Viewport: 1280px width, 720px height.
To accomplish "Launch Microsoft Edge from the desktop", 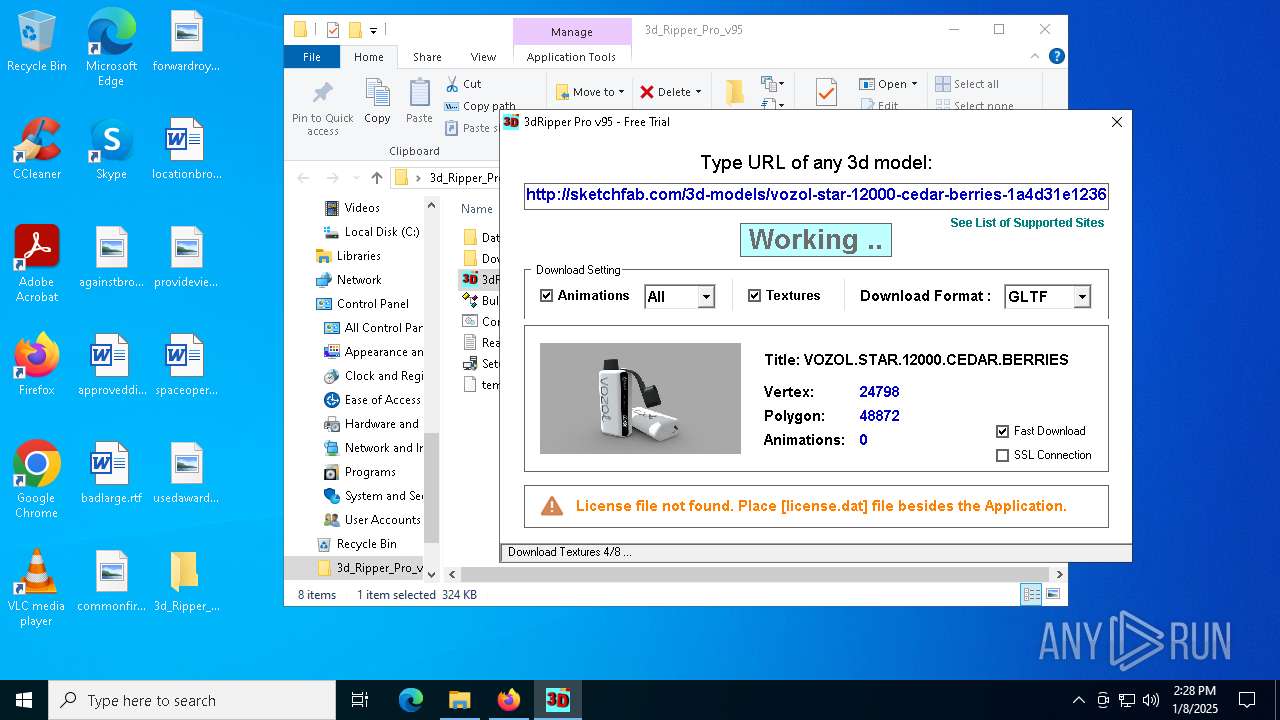I will pyautogui.click(x=111, y=48).
